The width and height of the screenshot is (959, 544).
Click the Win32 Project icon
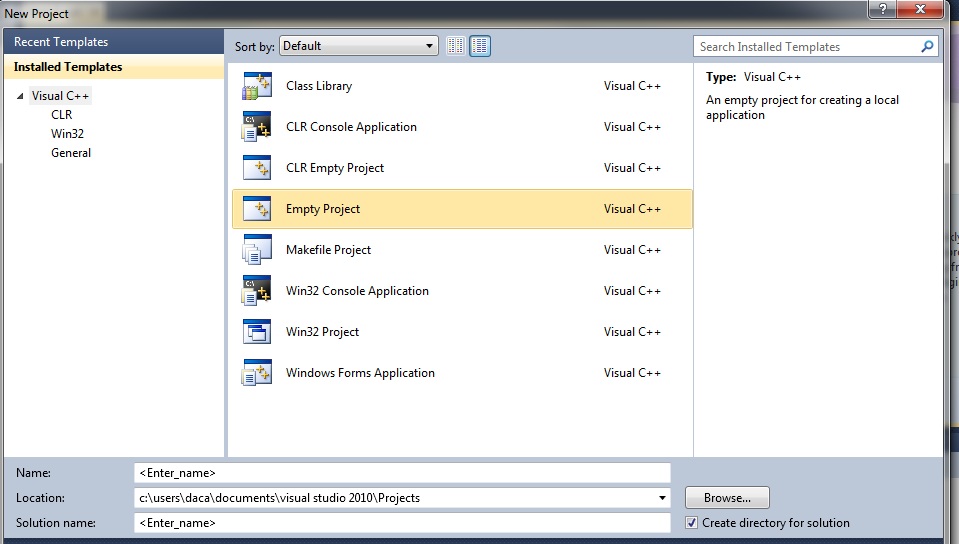tap(257, 332)
